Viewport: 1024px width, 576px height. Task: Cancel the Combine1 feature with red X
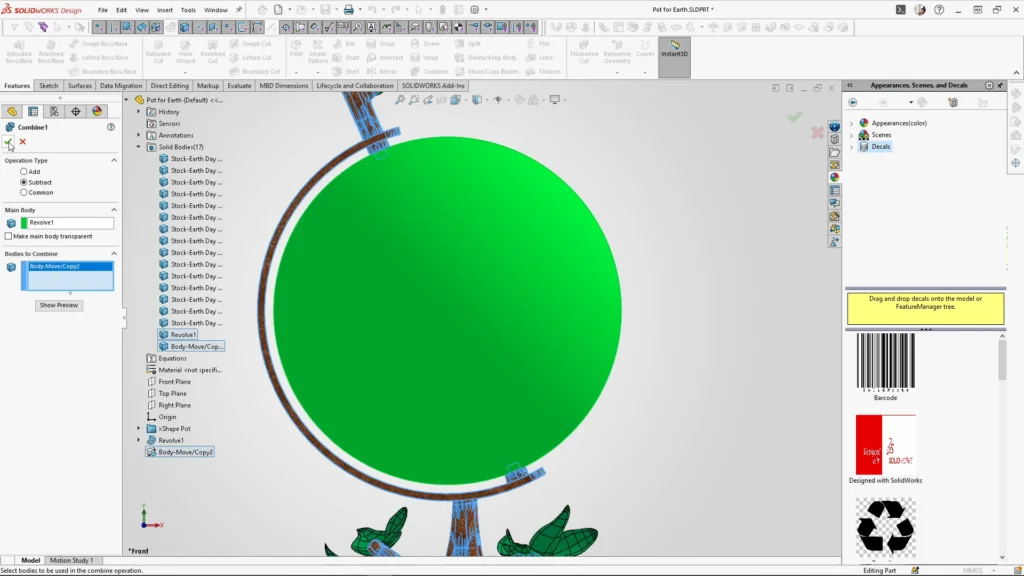tap(23, 142)
